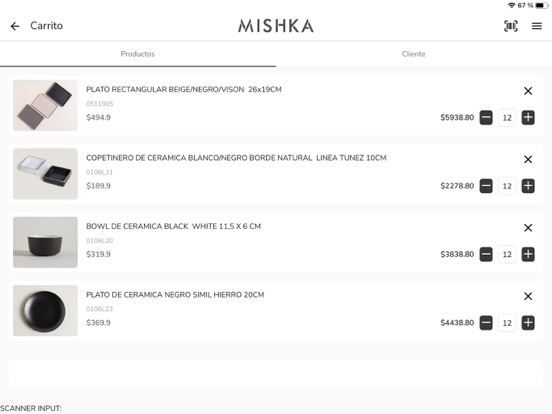Remove COPETINERO DE CERAMICA from the cart
The height and width of the screenshot is (414, 552).
pyautogui.click(x=528, y=159)
